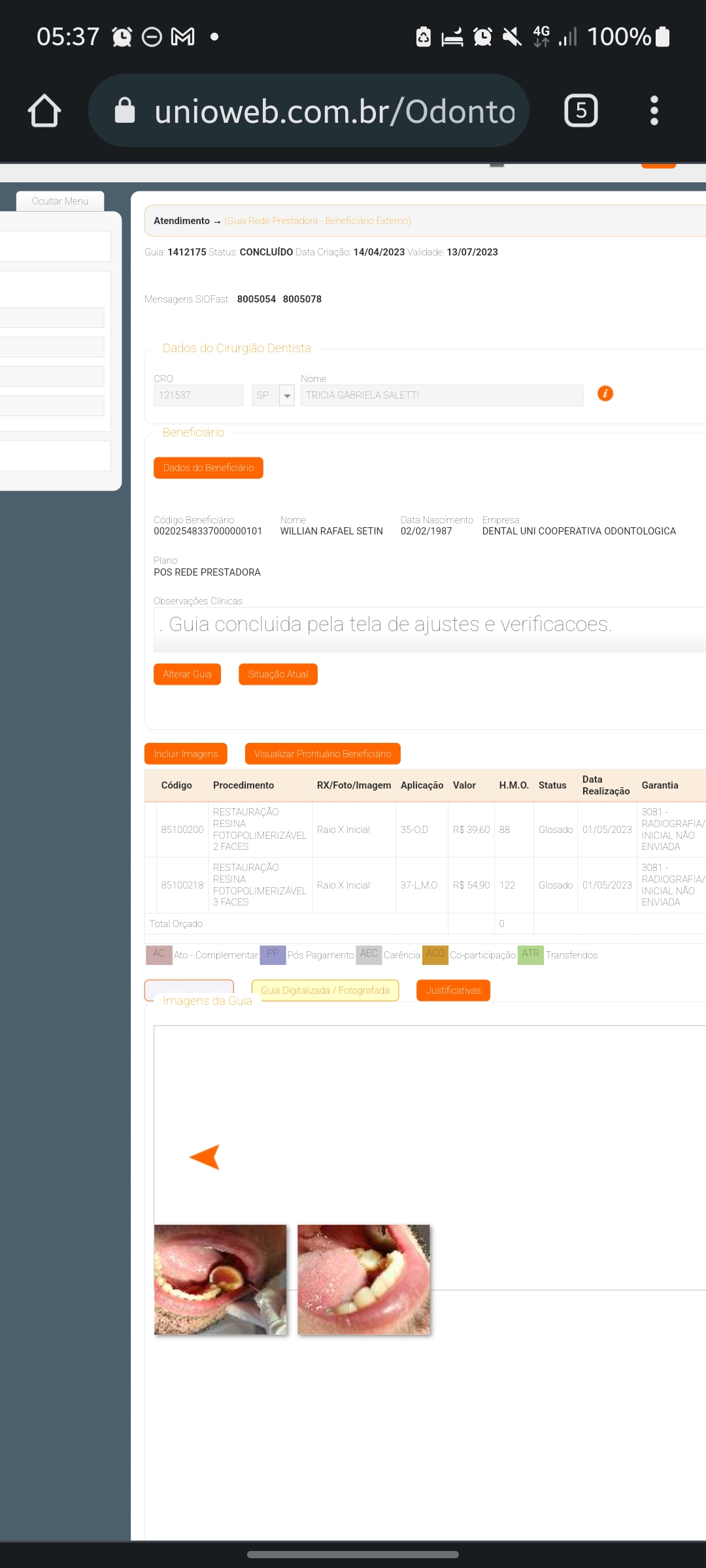This screenshot has width=706, height=1568.
Task: Tap the browser home icon
Action: point(44,110)
